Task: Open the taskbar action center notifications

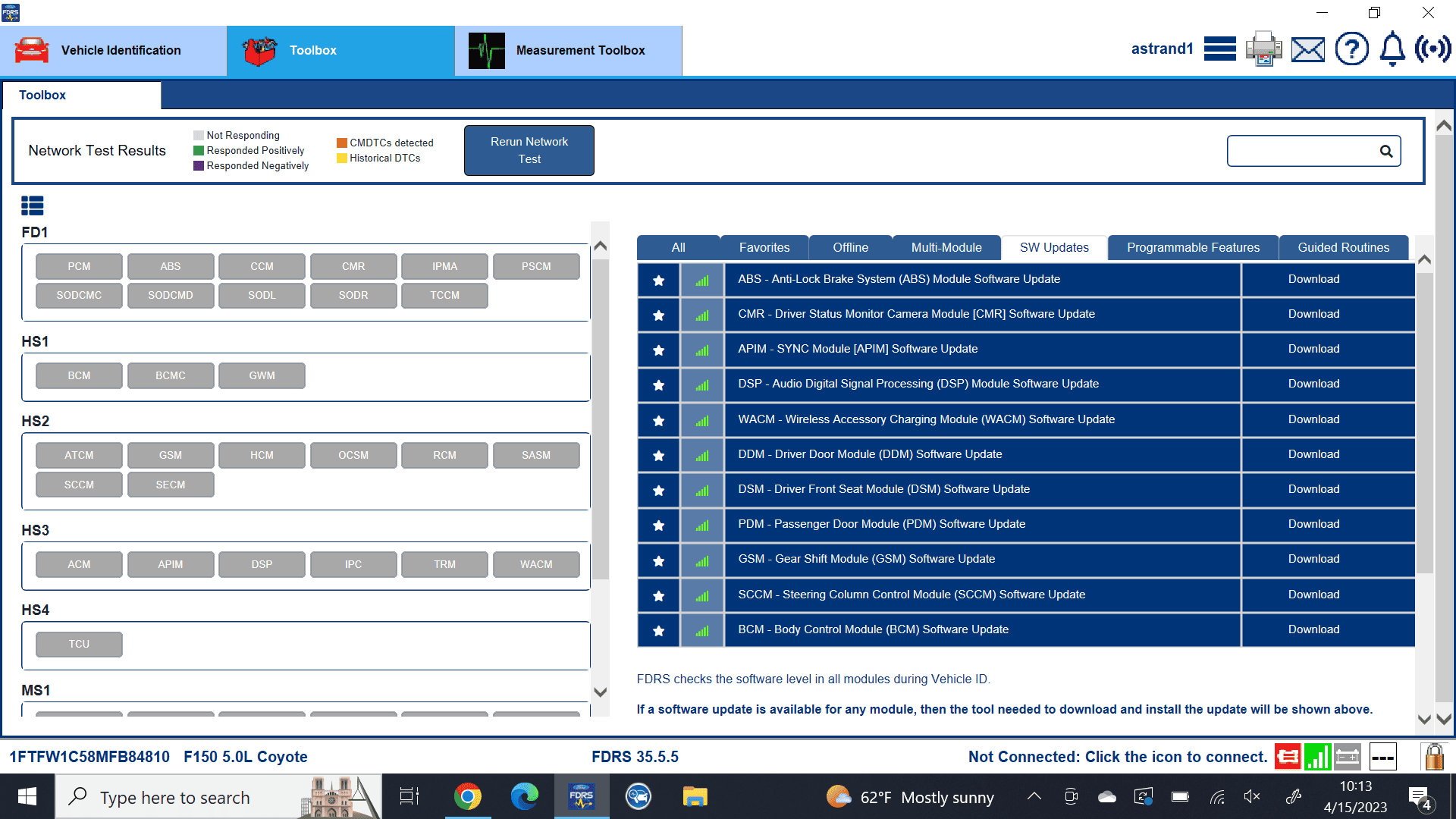Action: pos(1420,797)
